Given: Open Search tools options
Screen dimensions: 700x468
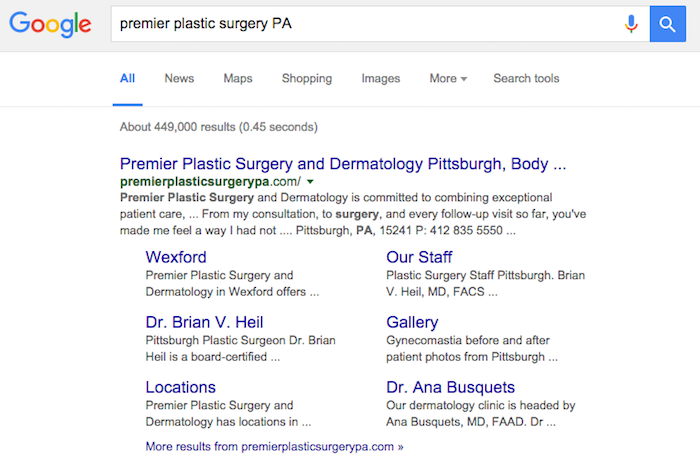Looking at the screenshot, I should [x=526, y=79].
